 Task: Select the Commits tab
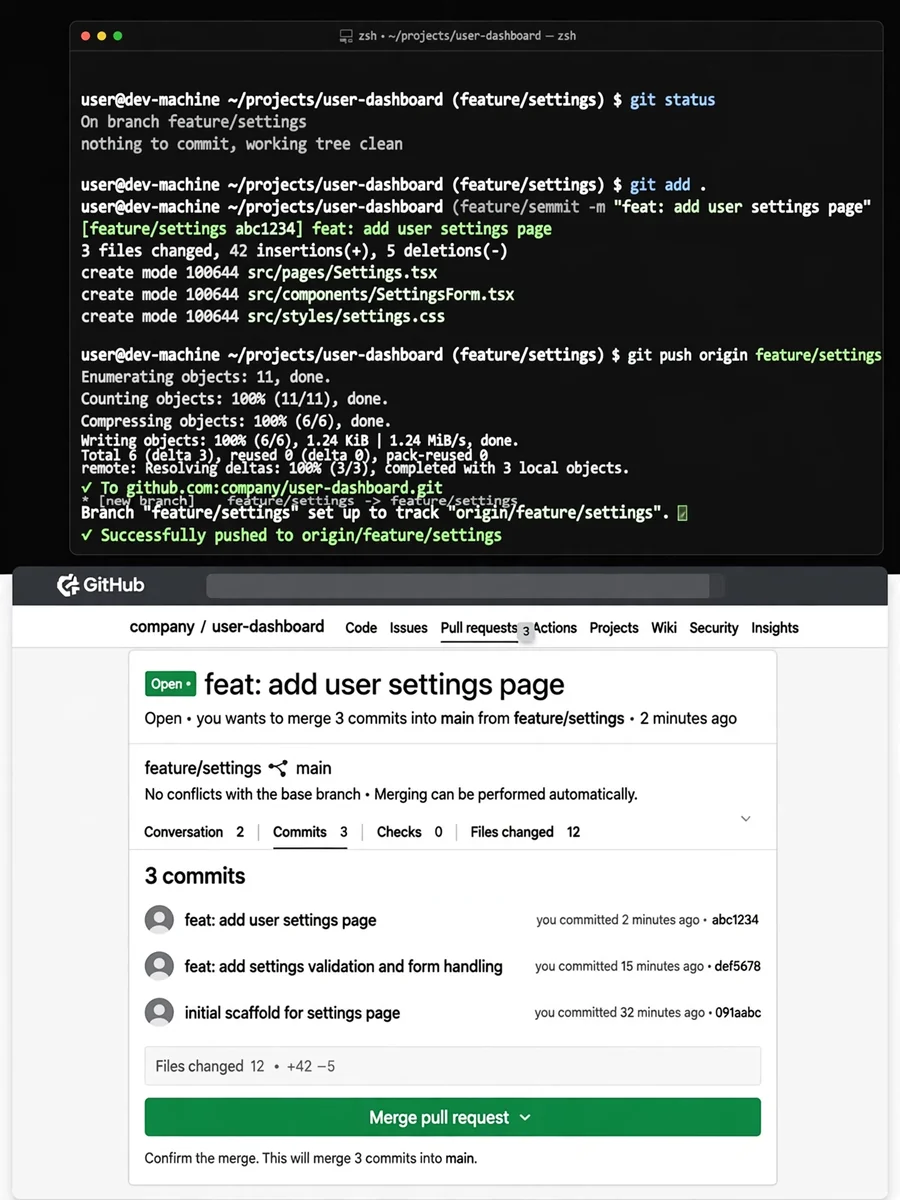tap(310, 832)
